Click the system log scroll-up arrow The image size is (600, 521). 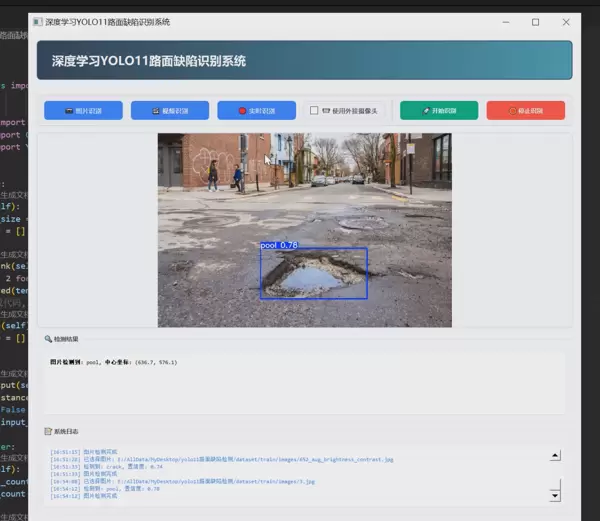point(555,456)
